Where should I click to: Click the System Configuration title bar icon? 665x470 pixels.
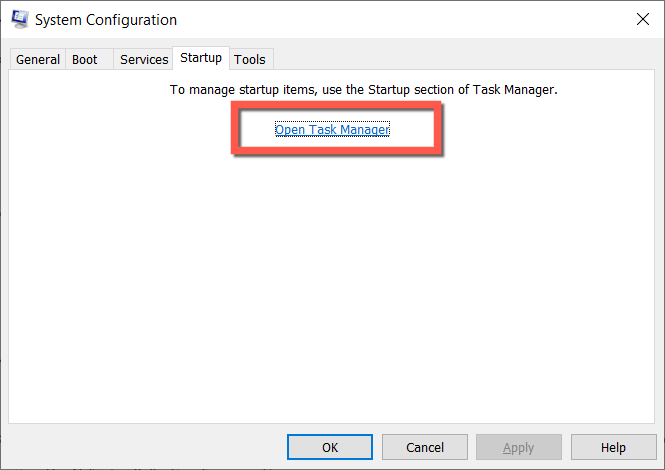(x=19, y=19)
